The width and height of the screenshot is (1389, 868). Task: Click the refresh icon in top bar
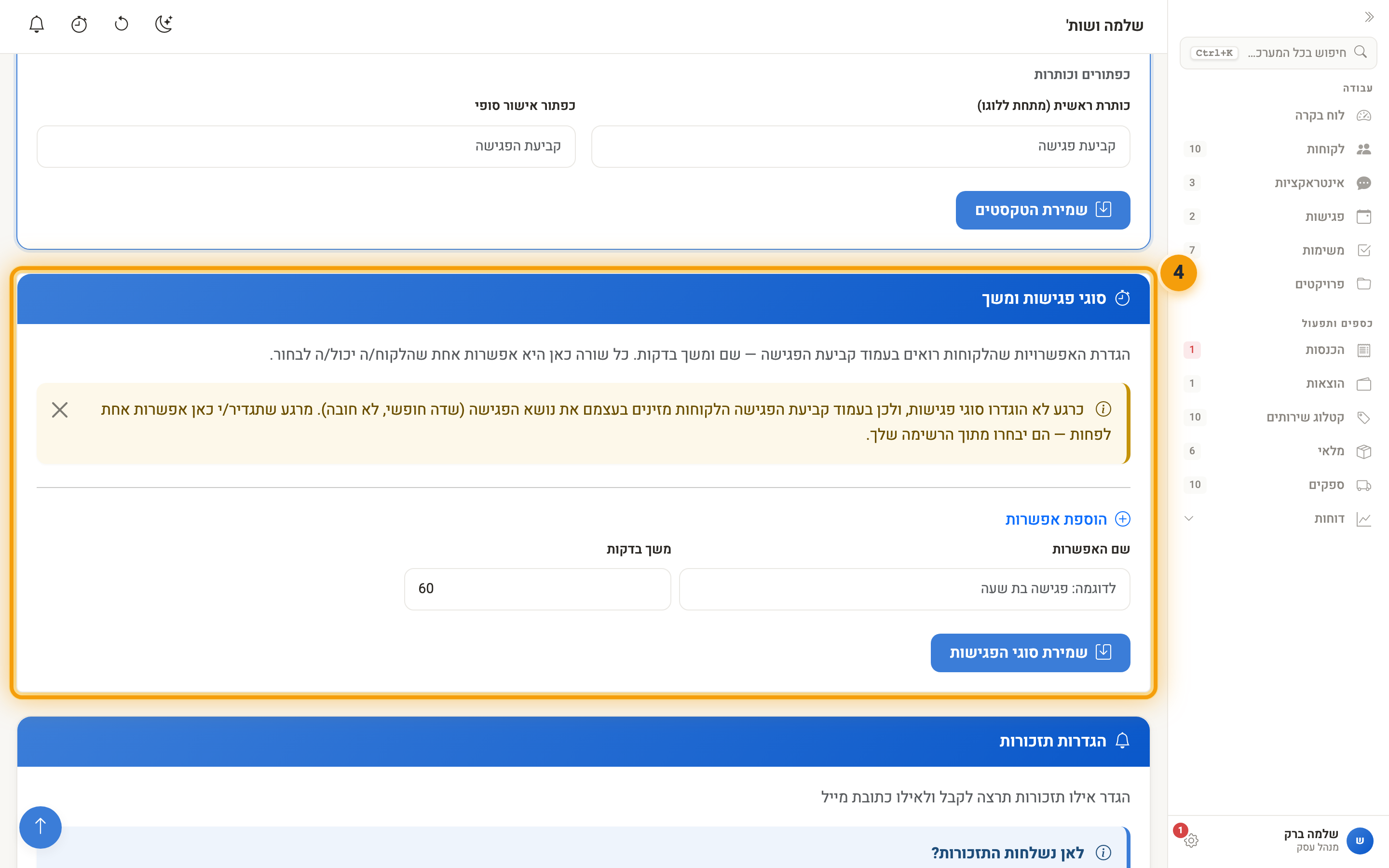(122, 24)
